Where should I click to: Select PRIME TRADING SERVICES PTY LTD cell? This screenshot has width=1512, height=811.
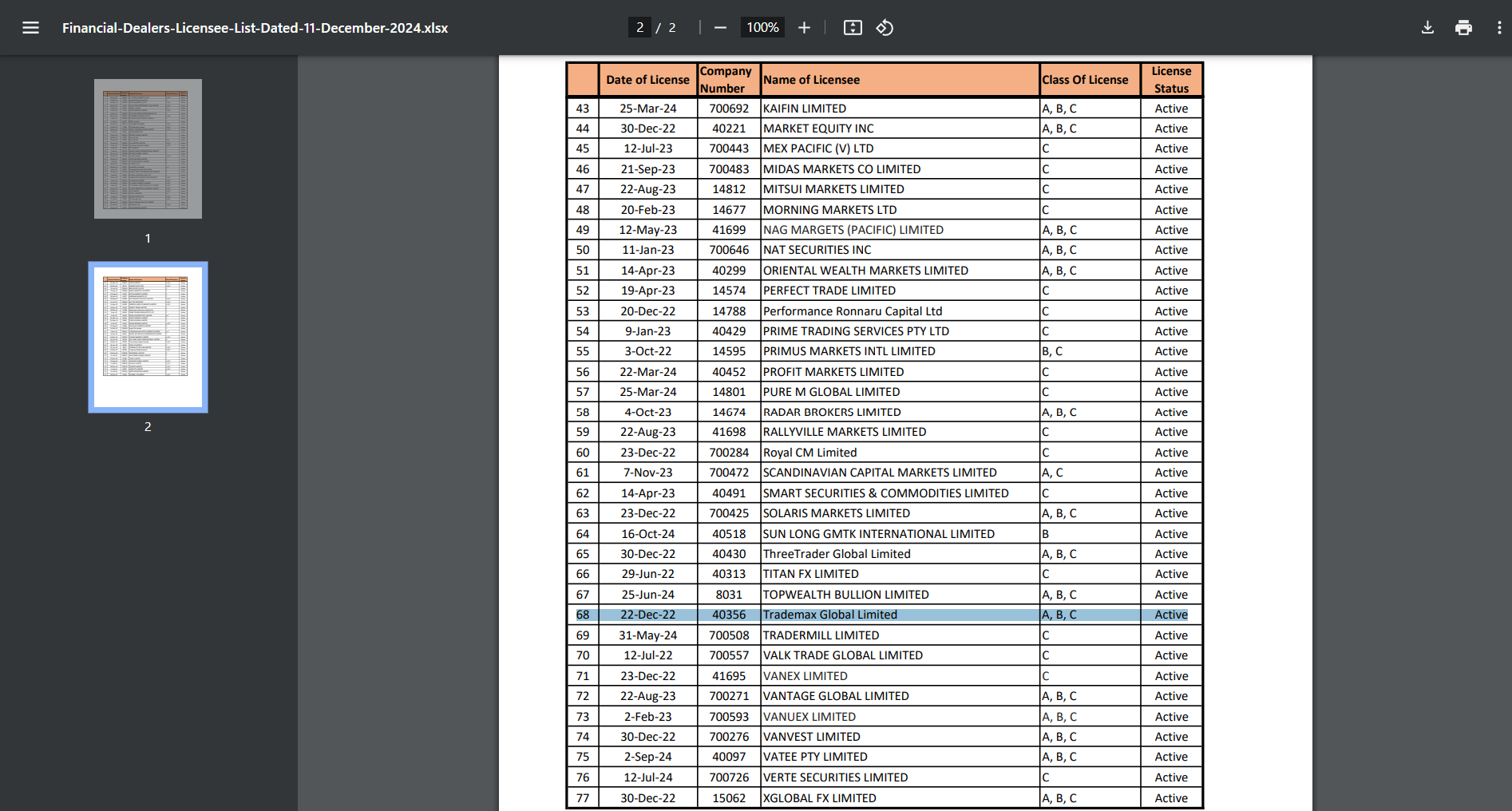click(x=900, y=331)
